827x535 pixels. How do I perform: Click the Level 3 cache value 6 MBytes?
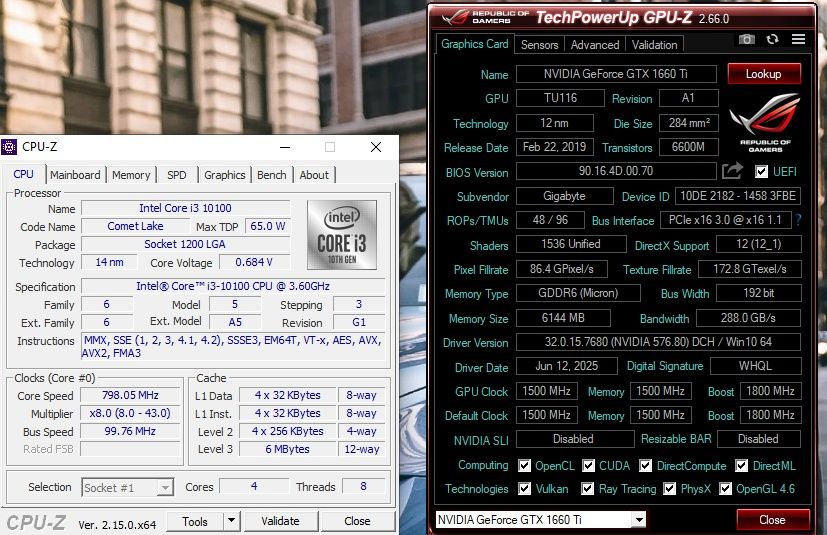(x=287, y=449)
